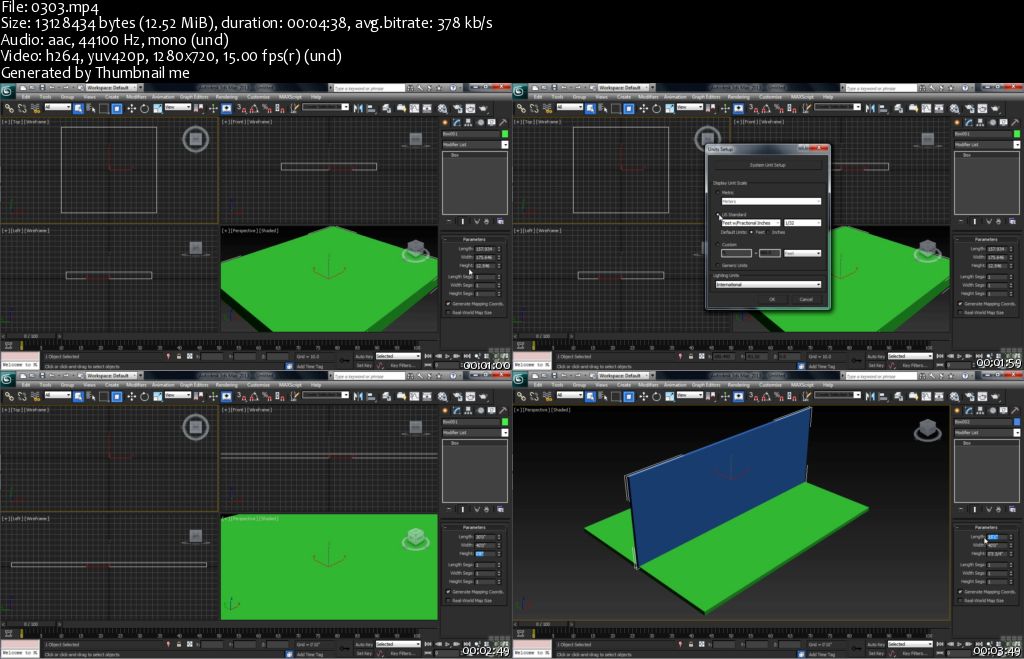Image resolution: width=1024 pixels, height=659 pixels.
Task: Open International lighting units dropdown
Action: [x=768, y=285]
